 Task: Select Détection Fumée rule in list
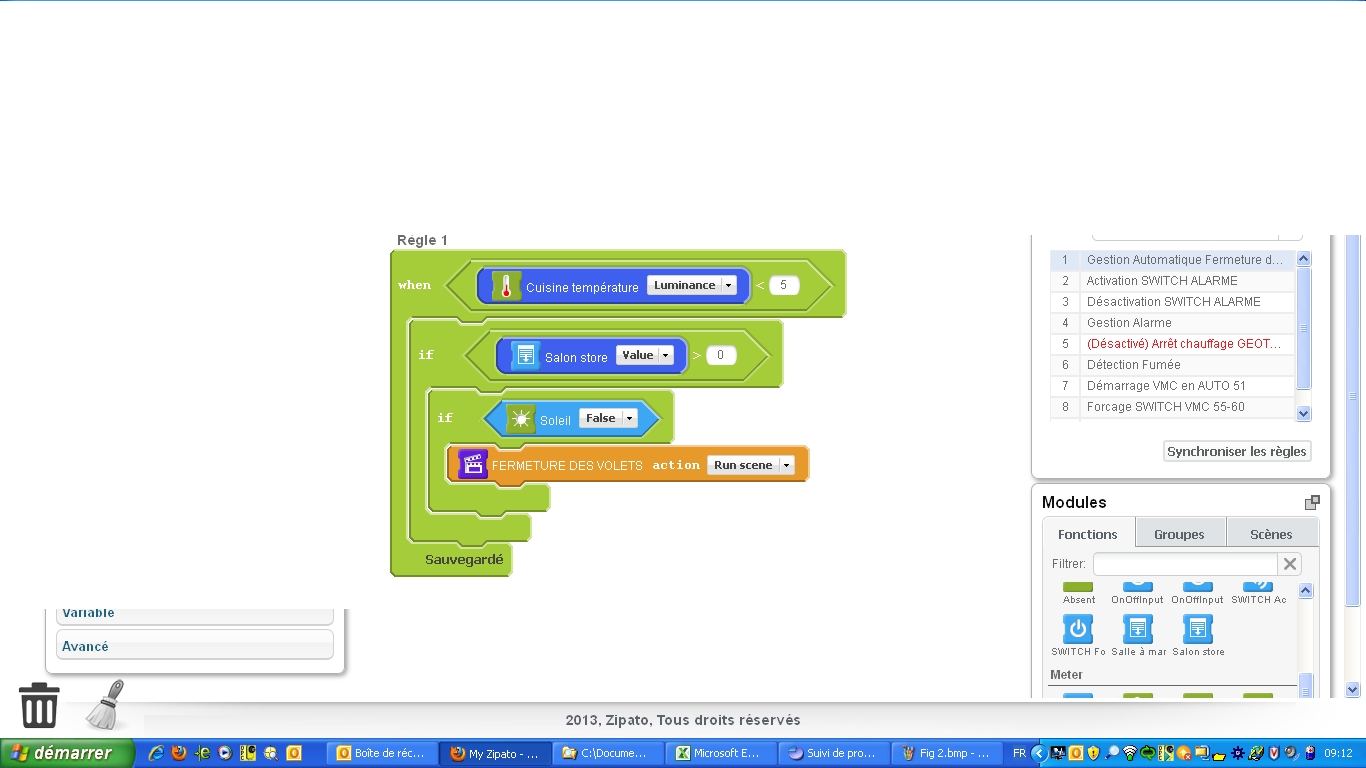(1133, 365)
